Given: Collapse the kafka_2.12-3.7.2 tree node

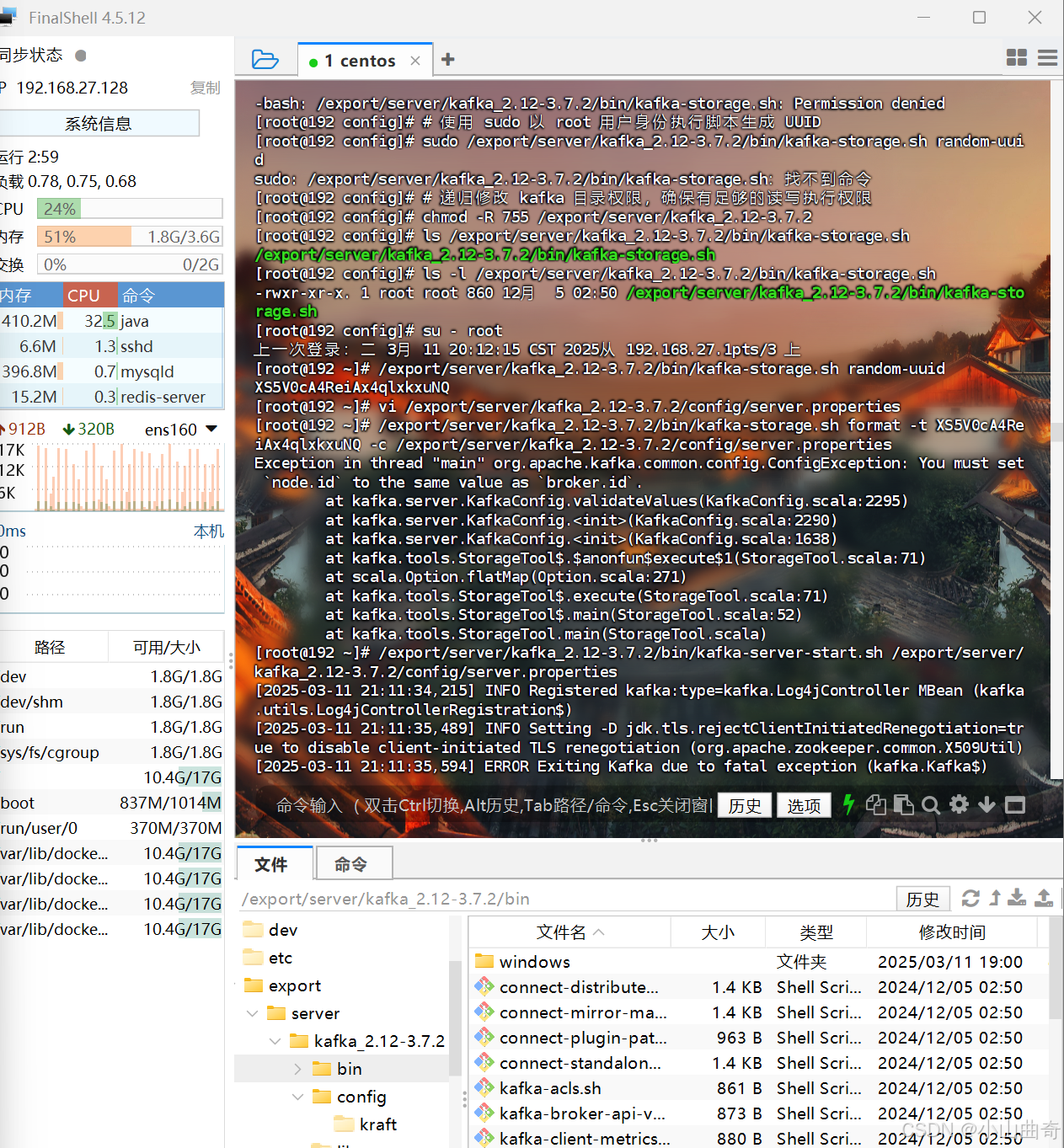Looking at the screenshot, I should point(275,1041).
